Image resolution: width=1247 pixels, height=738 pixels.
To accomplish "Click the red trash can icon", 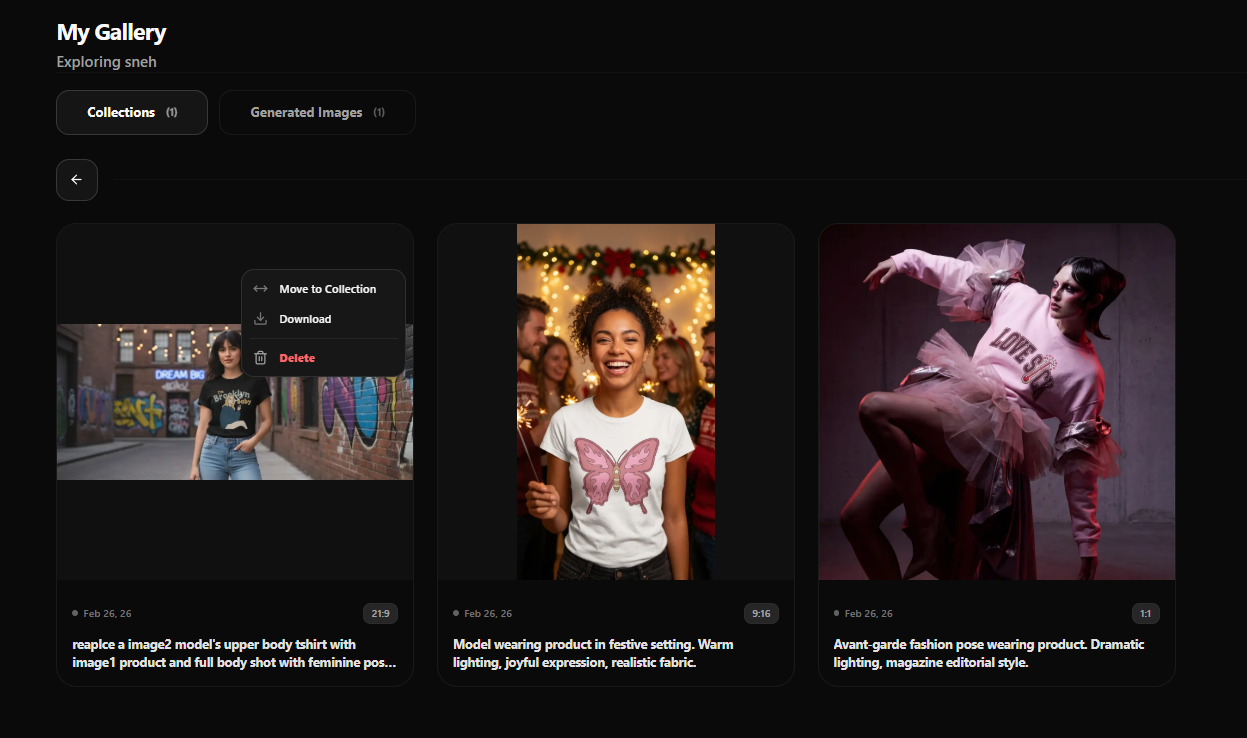I will 260,358.
